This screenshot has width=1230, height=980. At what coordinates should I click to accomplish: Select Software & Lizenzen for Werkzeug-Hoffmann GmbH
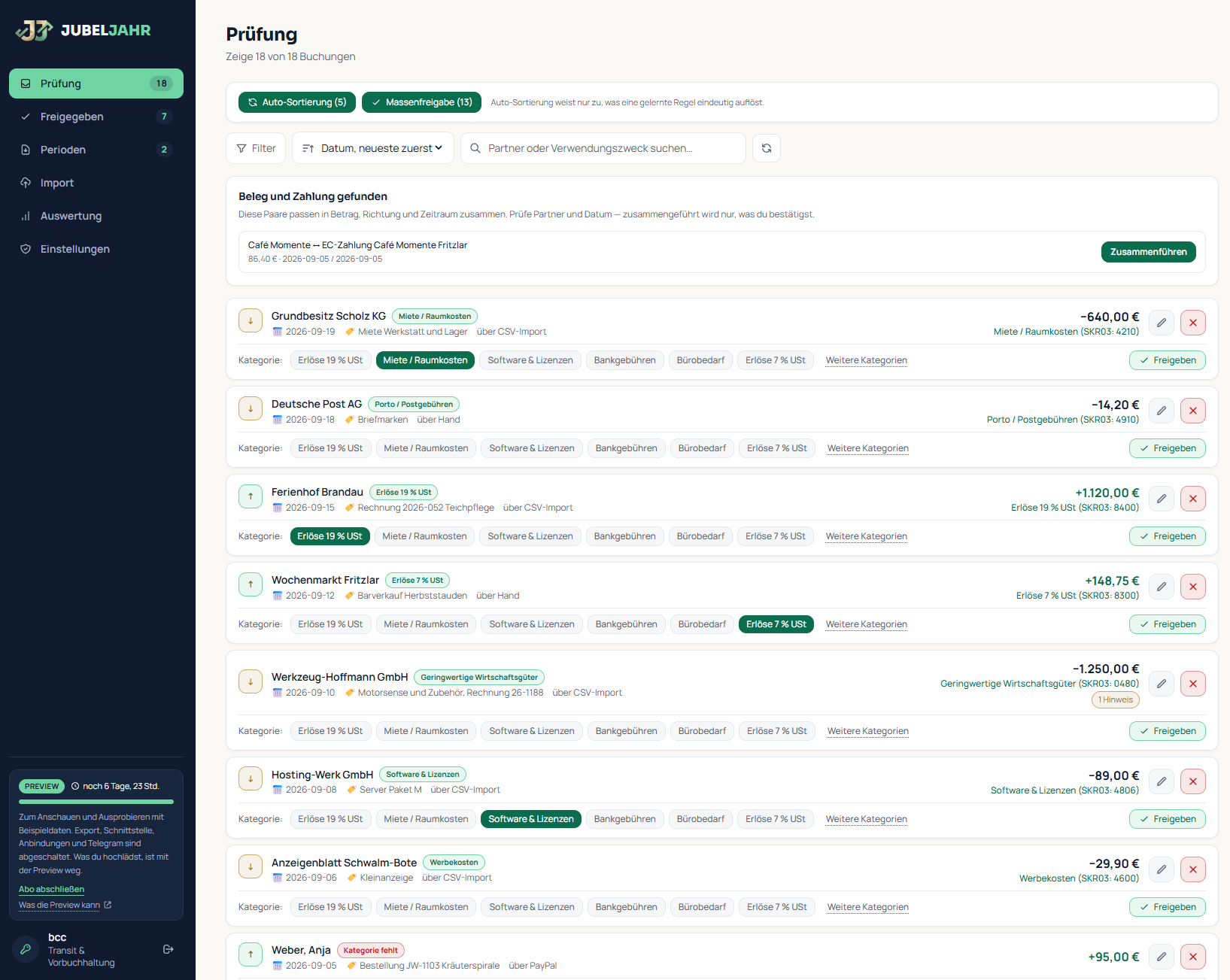tap(532, 731)
